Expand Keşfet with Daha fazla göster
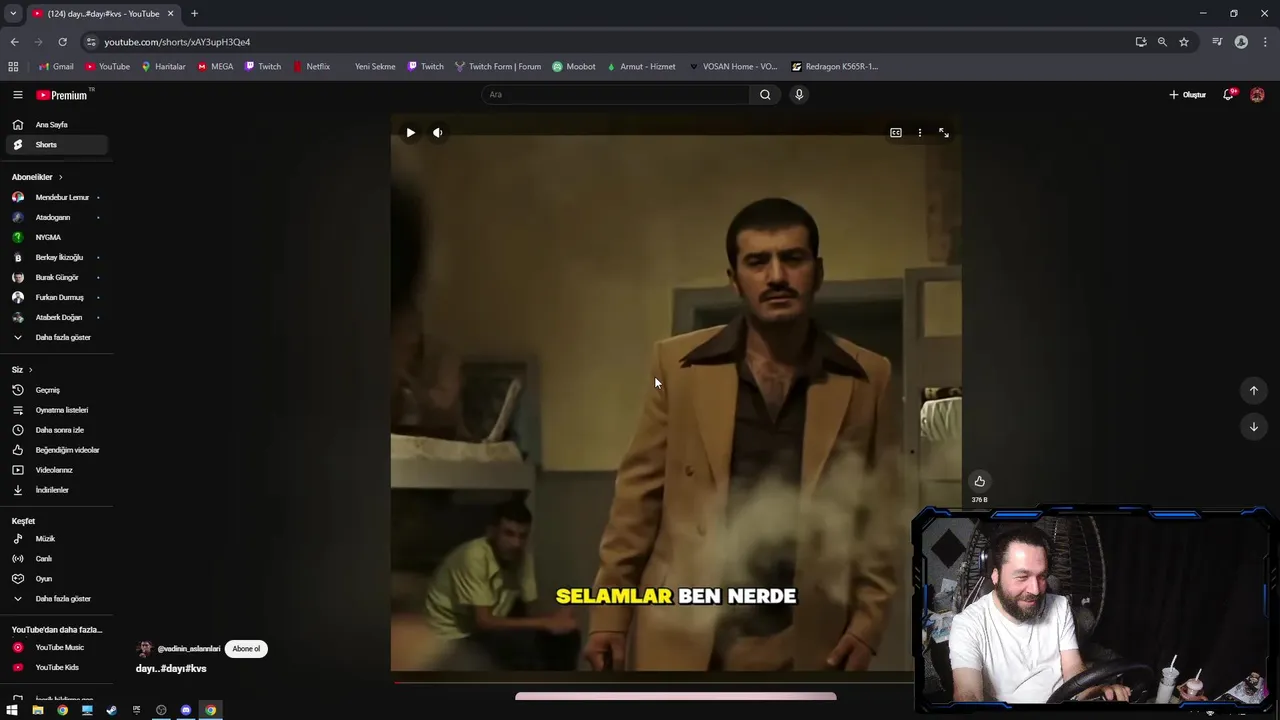The image size is (1280, 720). 56,599
